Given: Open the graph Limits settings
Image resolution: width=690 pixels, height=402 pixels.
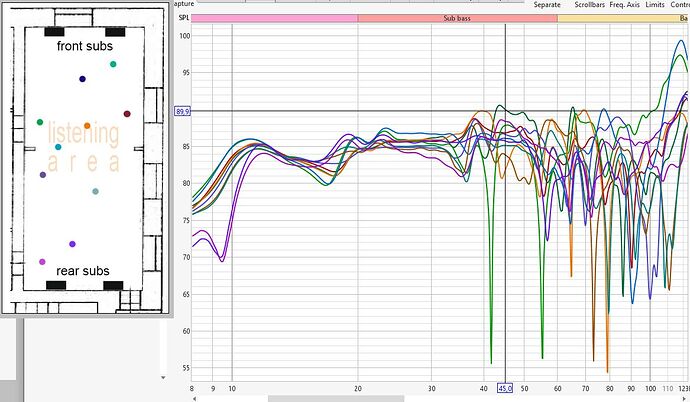Looking at the screenshot, I should tap(655, 5).
